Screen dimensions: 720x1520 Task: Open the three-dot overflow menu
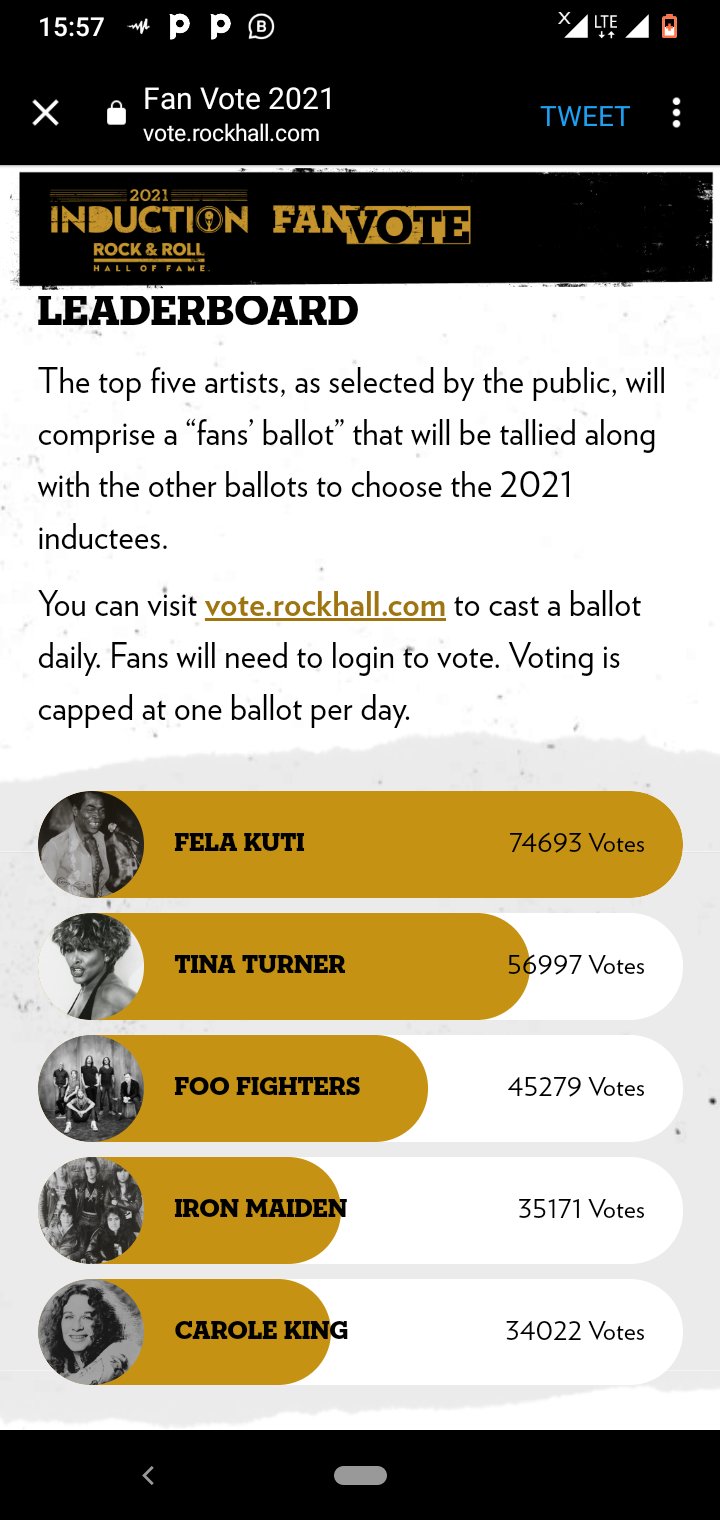click(x=676, y=114)
